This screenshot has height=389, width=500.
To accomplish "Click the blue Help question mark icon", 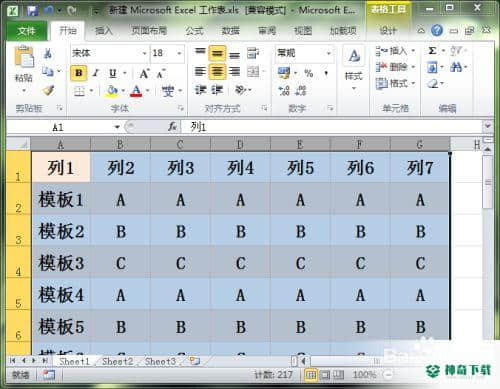I will coord(437,31).
